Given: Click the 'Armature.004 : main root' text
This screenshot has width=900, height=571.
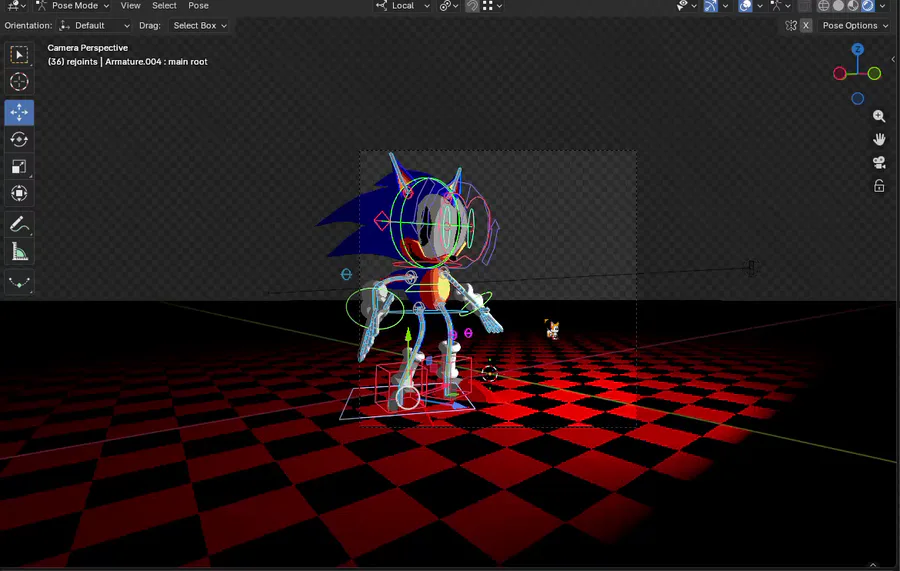Looking at the screenshot, I should tap(156, 61).
